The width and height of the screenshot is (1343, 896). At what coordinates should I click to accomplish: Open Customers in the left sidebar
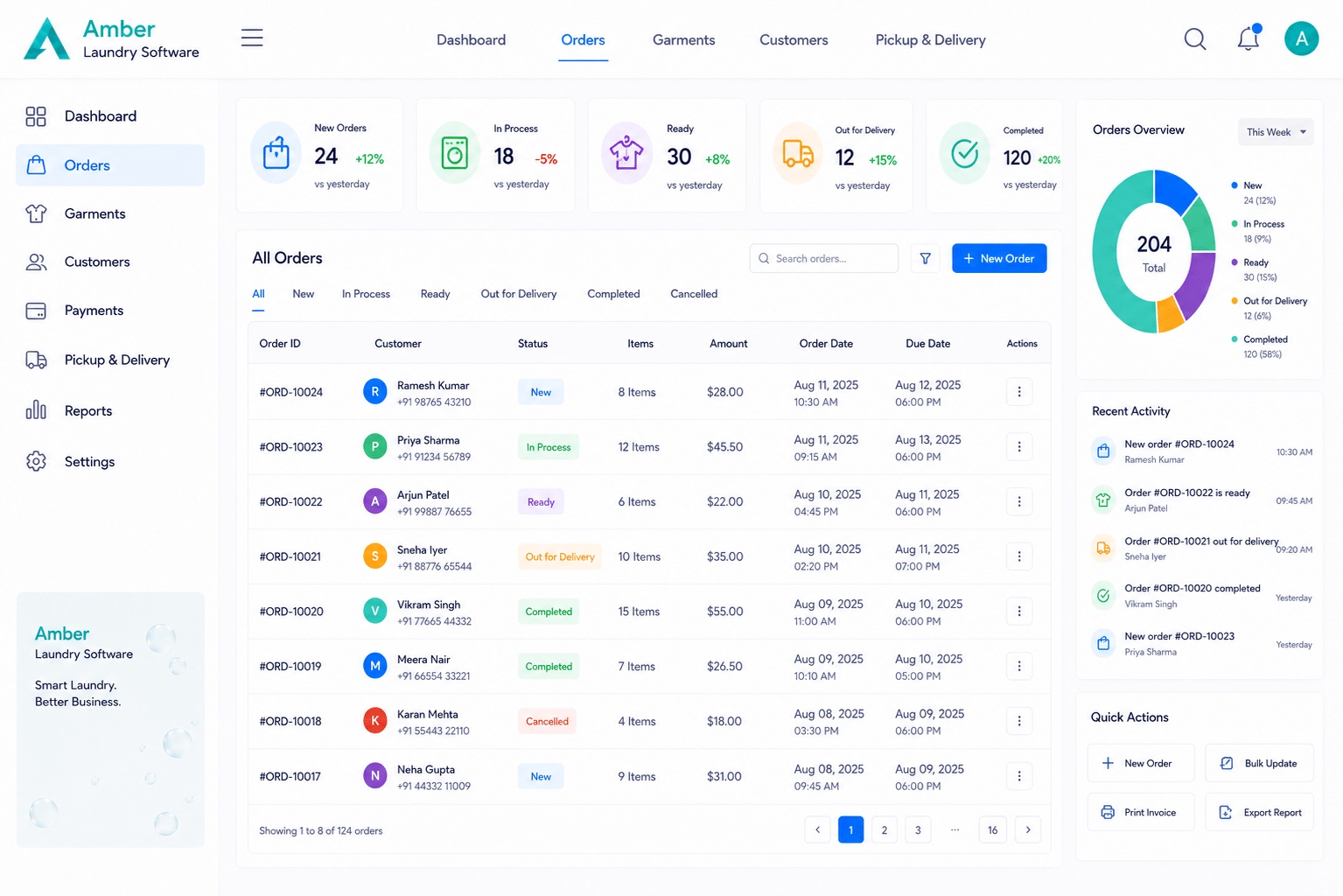point(110,262)
